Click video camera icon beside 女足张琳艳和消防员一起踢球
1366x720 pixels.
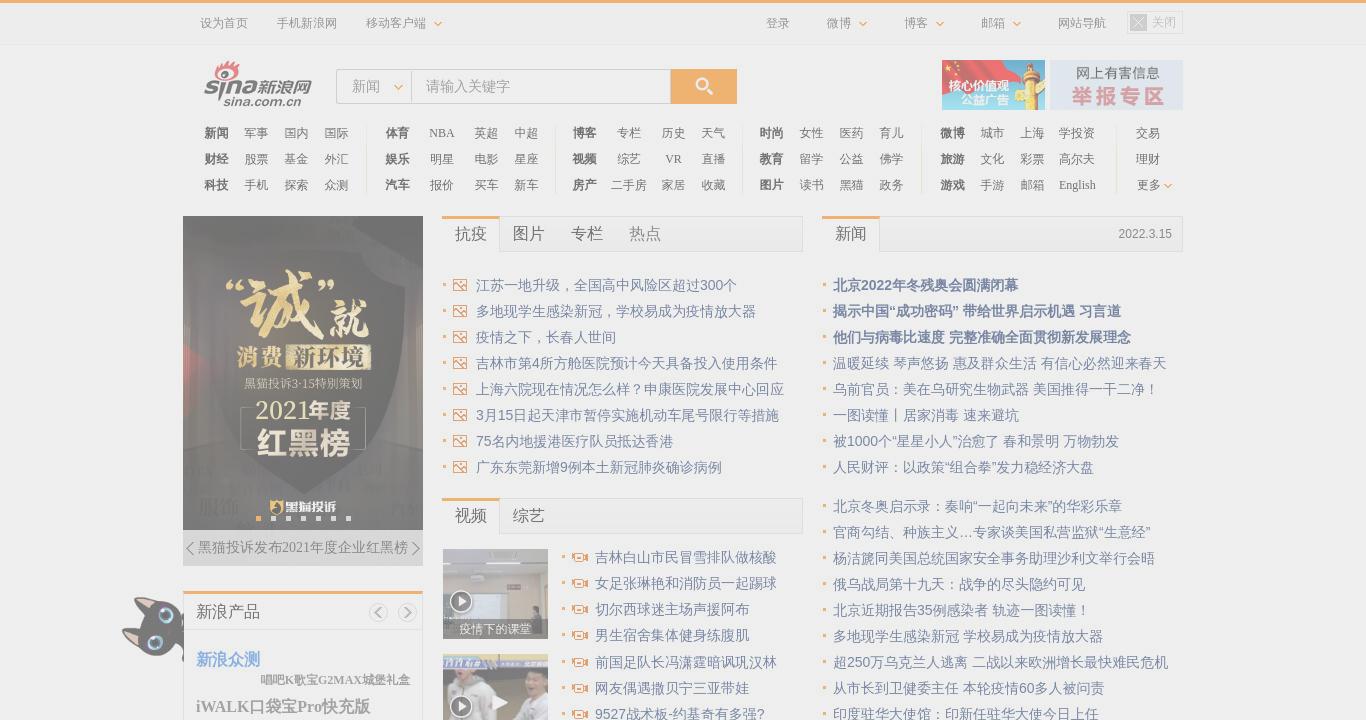580,583
